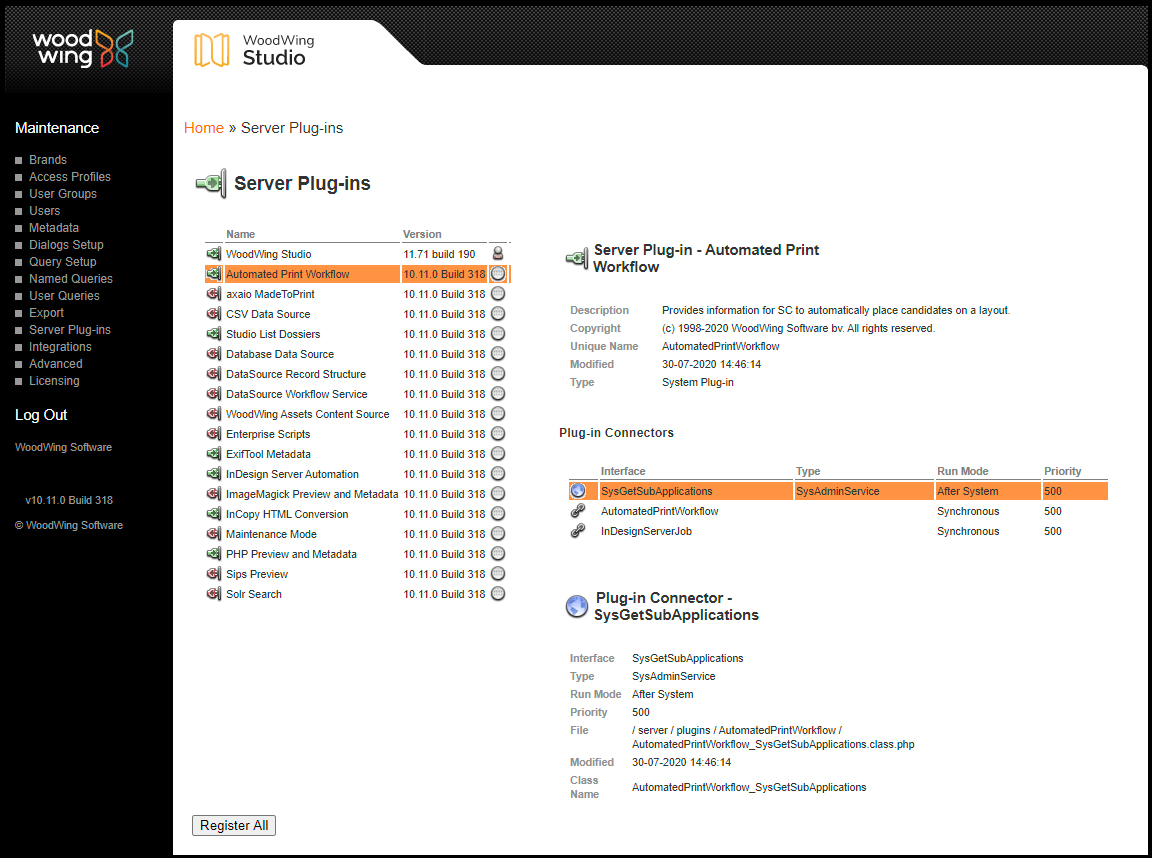Image resolution: width=1152 pixels, height=858 pixels.
Task: Open User Queries in the sidebar
Action: point(64,295)
